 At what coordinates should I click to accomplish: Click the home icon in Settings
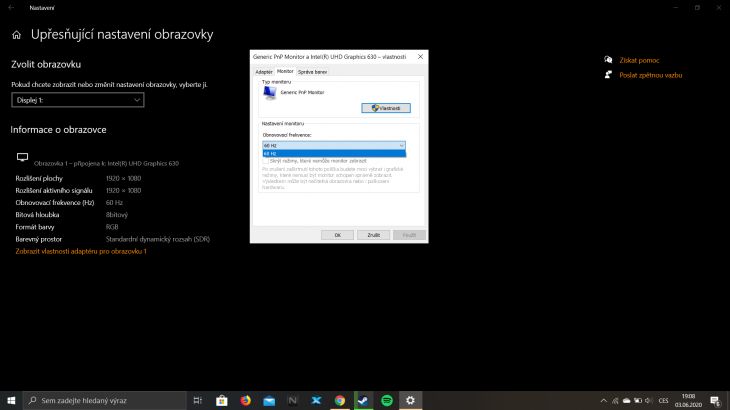point(16,35)
